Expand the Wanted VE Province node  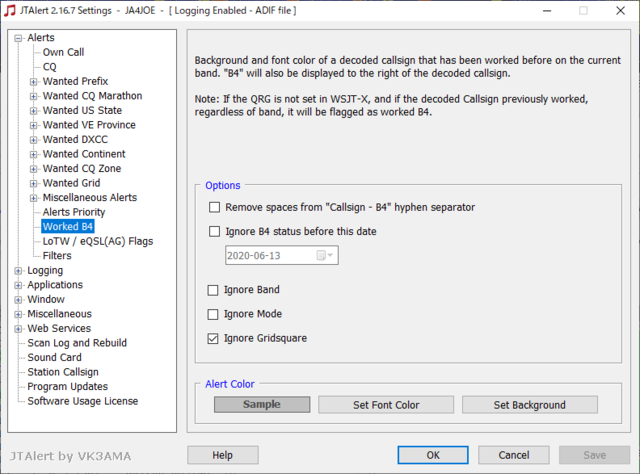point(33,125)
